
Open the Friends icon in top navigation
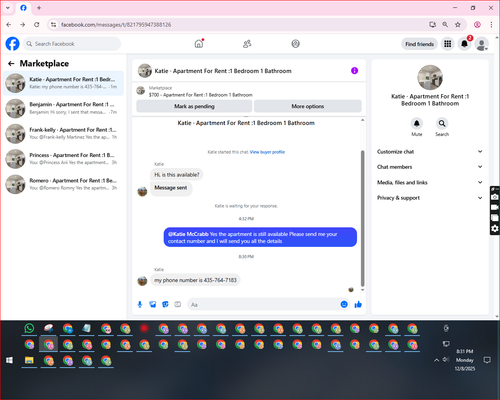247,44
